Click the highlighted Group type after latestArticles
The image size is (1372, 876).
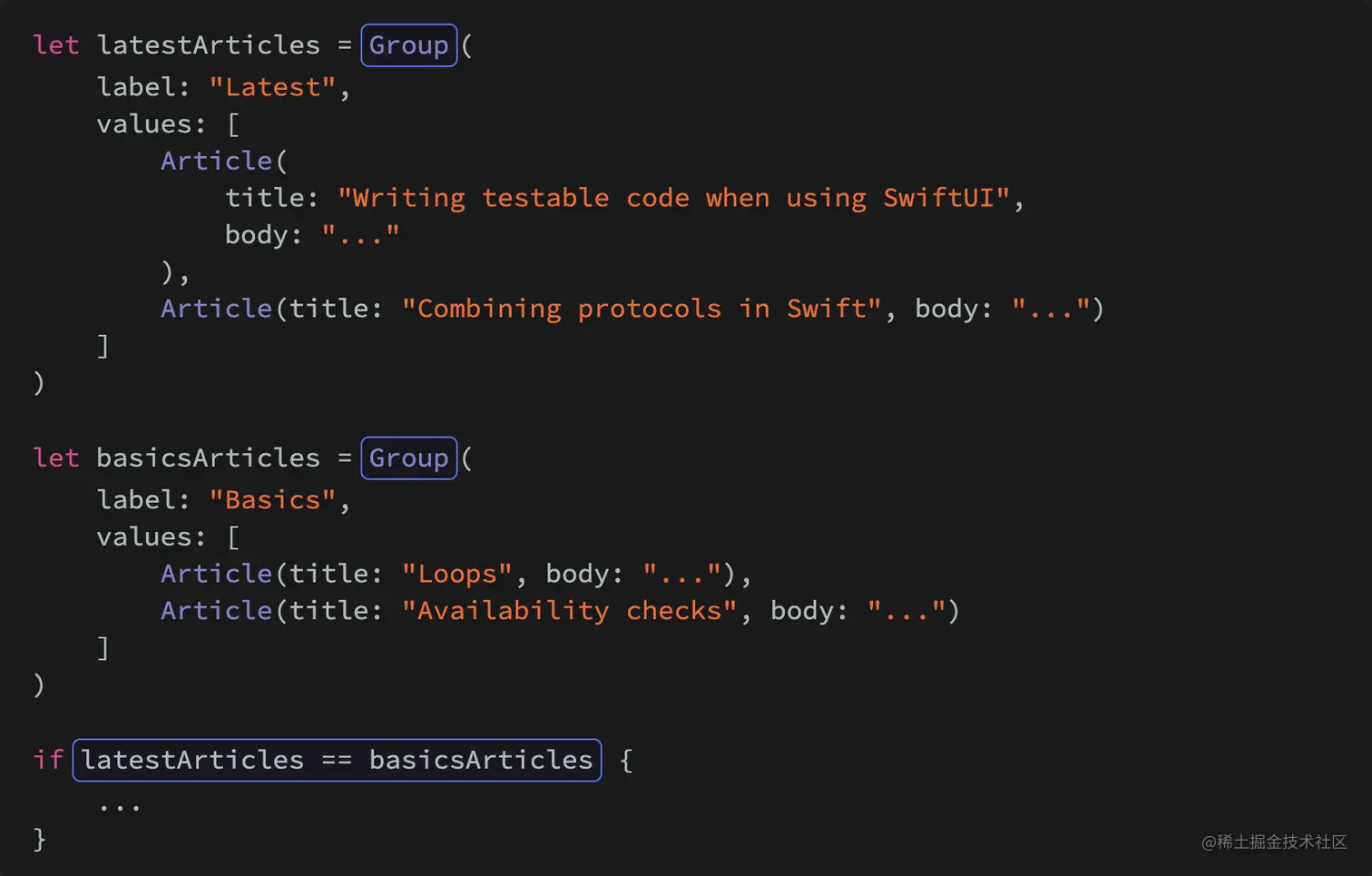click(408, 45)
